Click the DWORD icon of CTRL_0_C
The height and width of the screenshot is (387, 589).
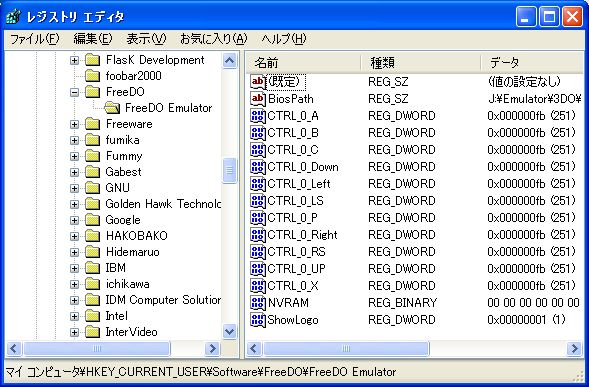(x=258, y=150)
